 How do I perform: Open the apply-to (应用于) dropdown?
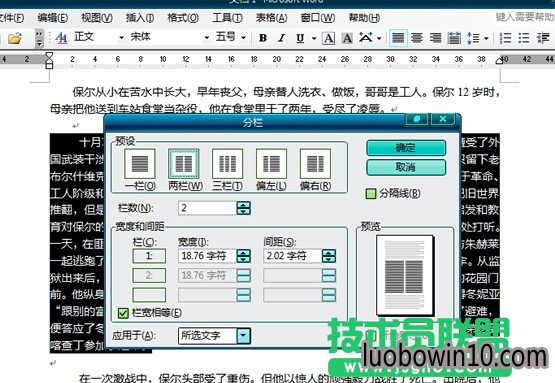[x=244, y=336]
